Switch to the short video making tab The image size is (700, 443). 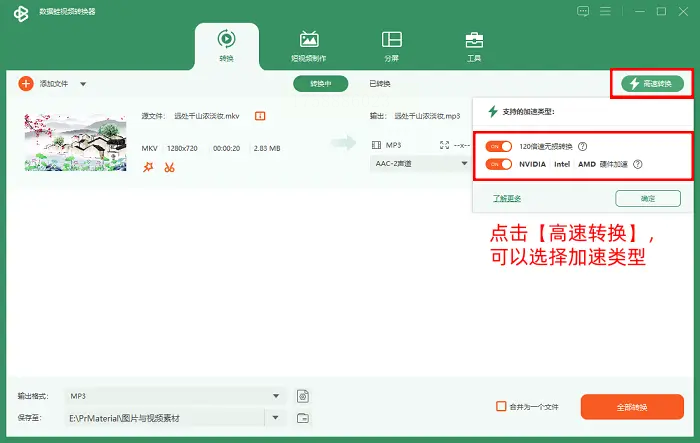tap(308, 46)
